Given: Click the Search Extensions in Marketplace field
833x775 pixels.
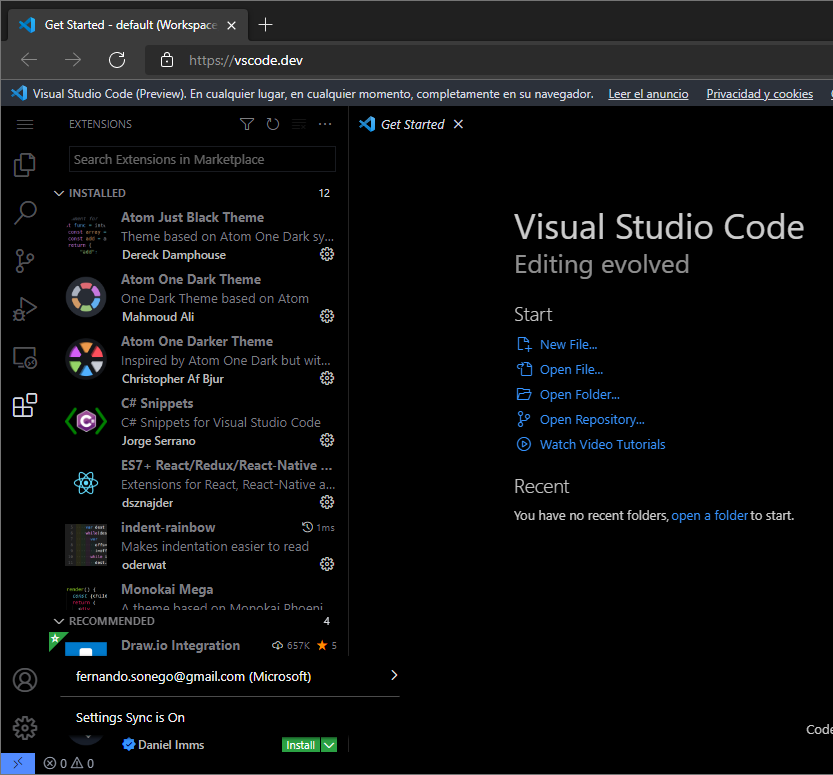Looking at the screenshot, I should click(201, 159).
